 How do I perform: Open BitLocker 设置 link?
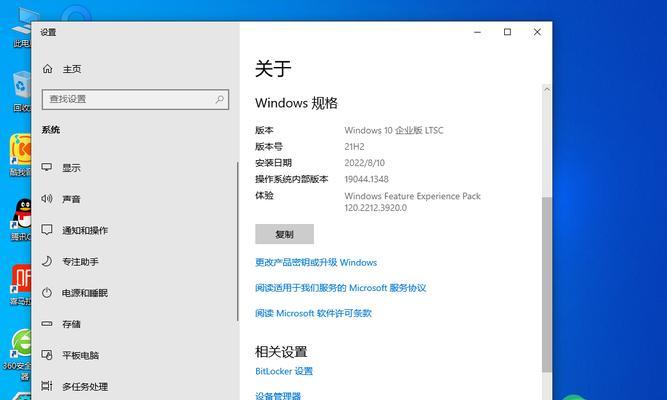(284, 371)
